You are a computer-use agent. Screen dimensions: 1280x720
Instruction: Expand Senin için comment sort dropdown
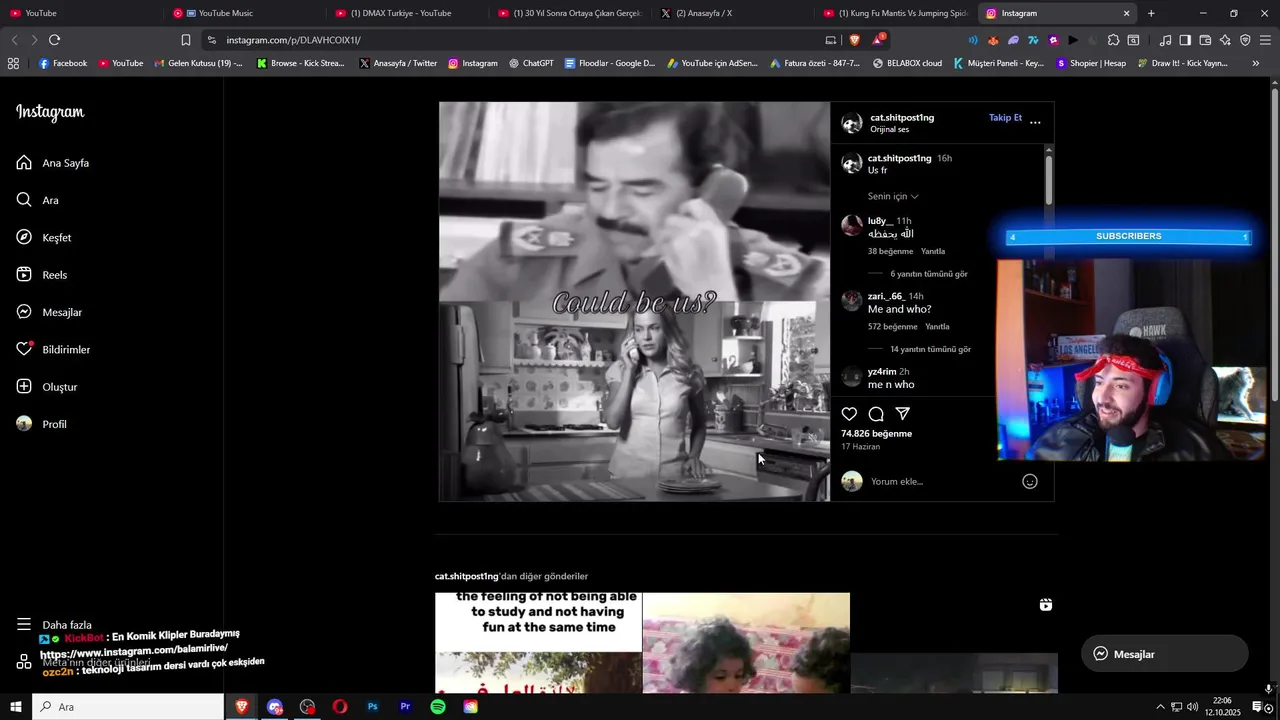(893, 196)
